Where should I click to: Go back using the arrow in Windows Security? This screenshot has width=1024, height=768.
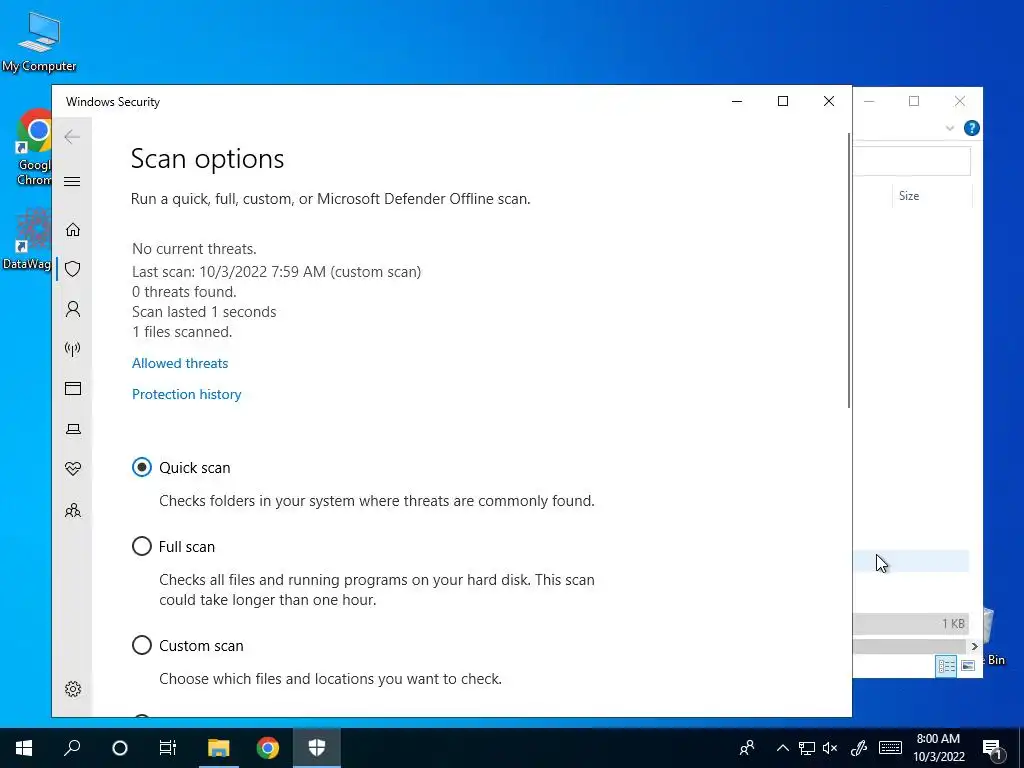click(x=72, y=136)
